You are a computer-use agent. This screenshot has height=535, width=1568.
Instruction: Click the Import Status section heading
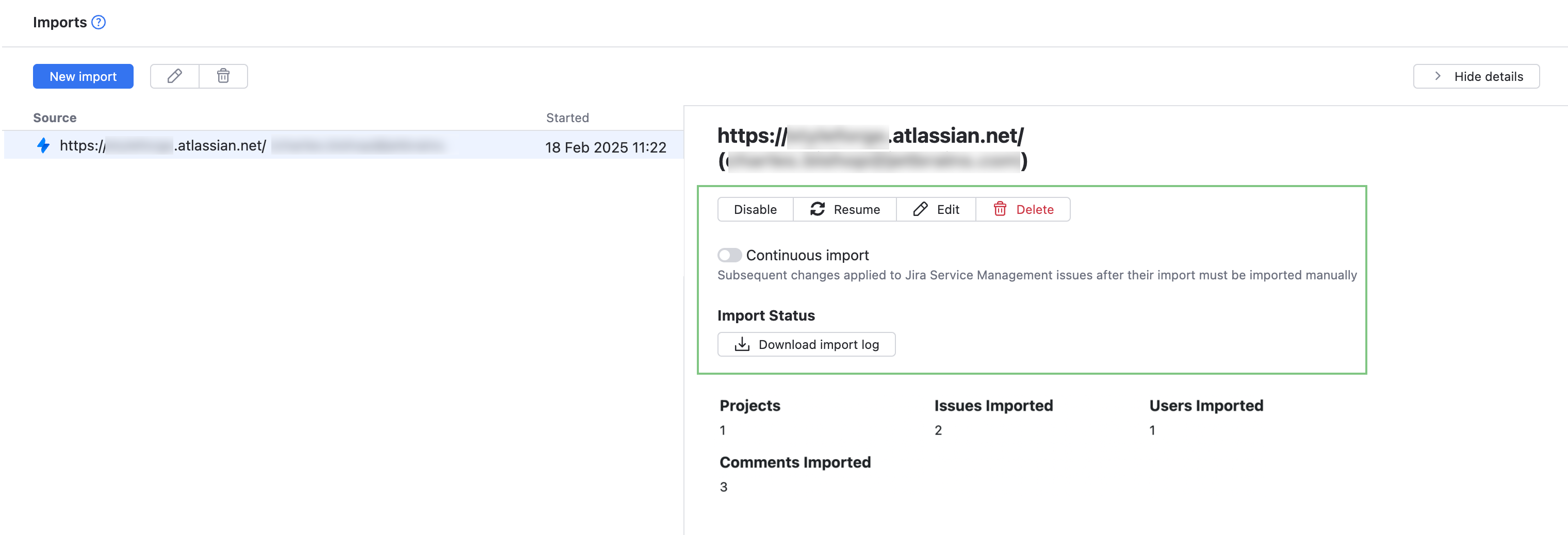tap(766, 315)
